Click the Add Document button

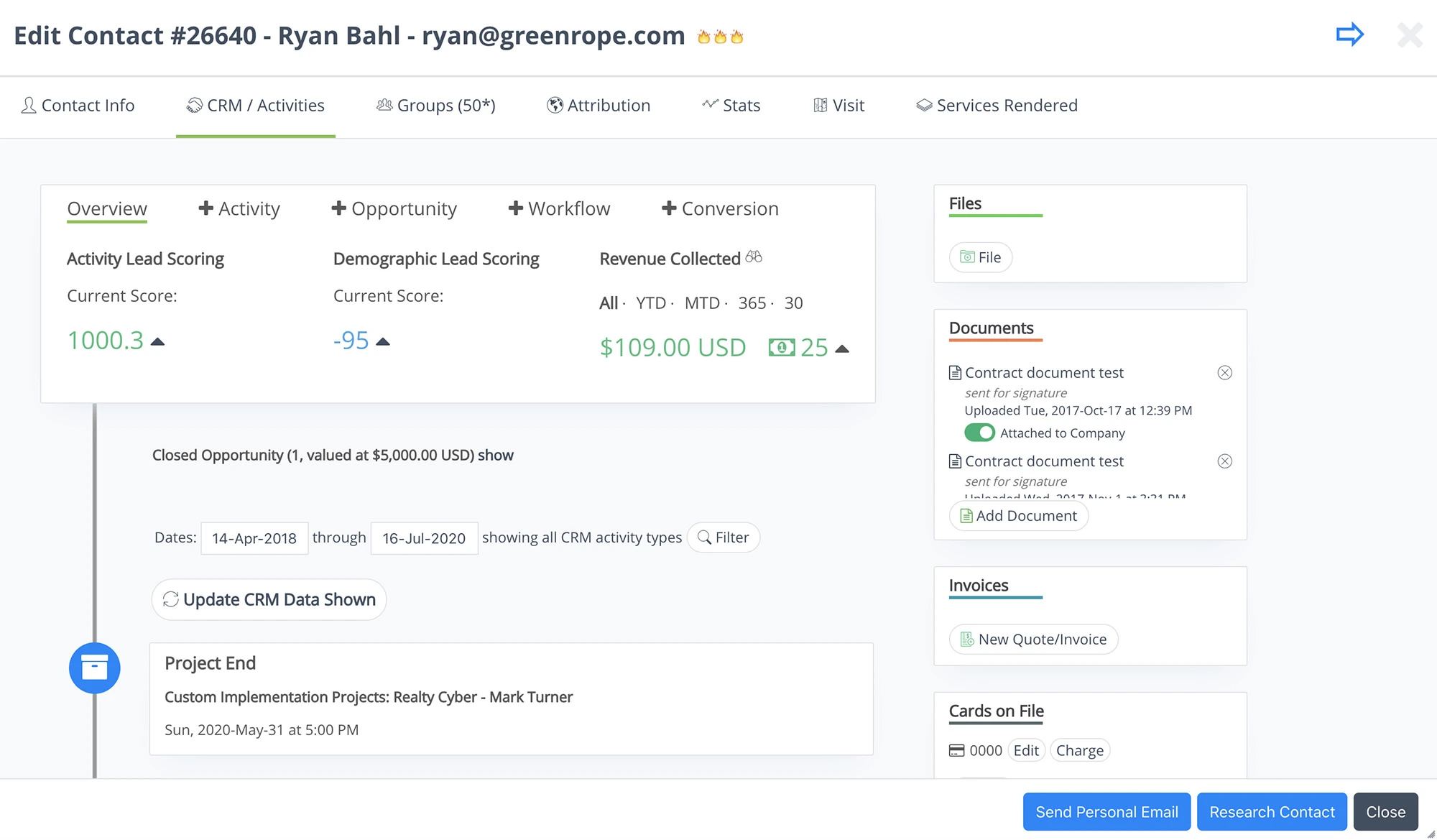click(x=1019, y=516)
